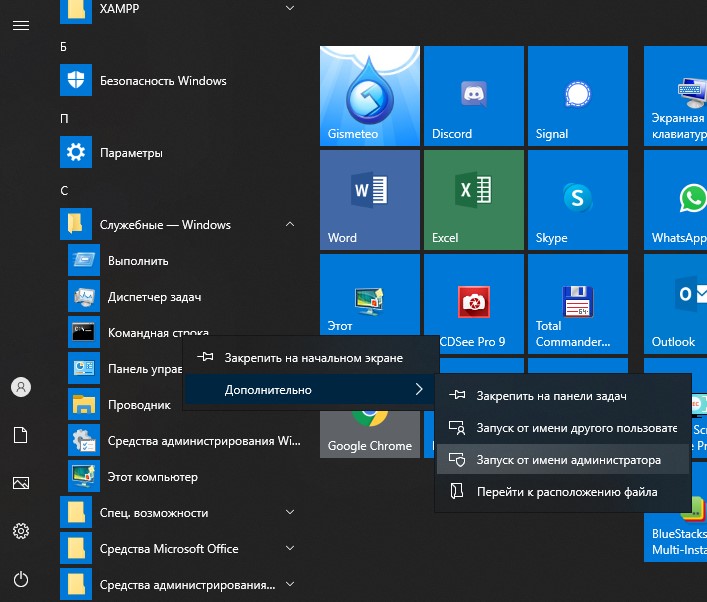Choose 'Запуск от имени другого пользователя'
This screenshot has height=602, width=707.
tap(563, 428)
